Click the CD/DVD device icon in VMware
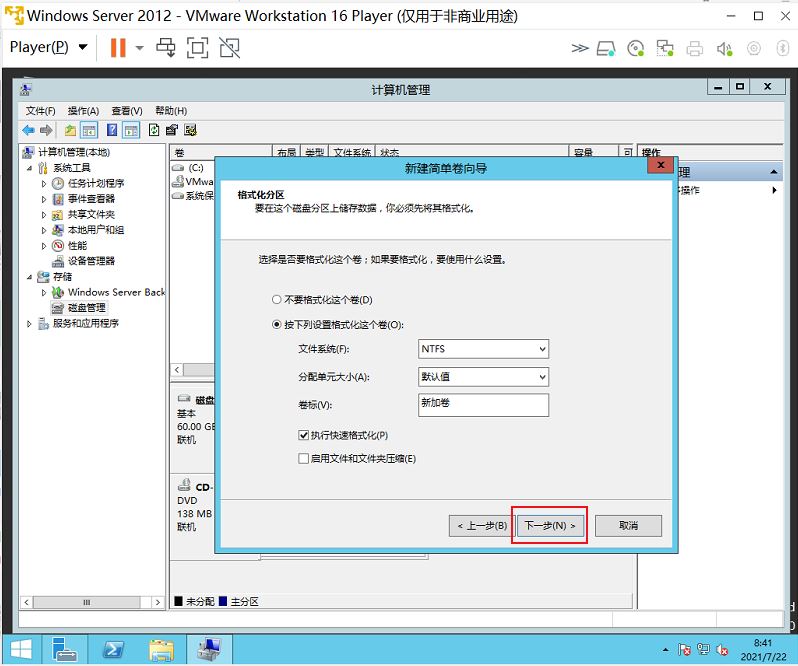This screenshot has width=798, height=666. (x=636, y=48)
